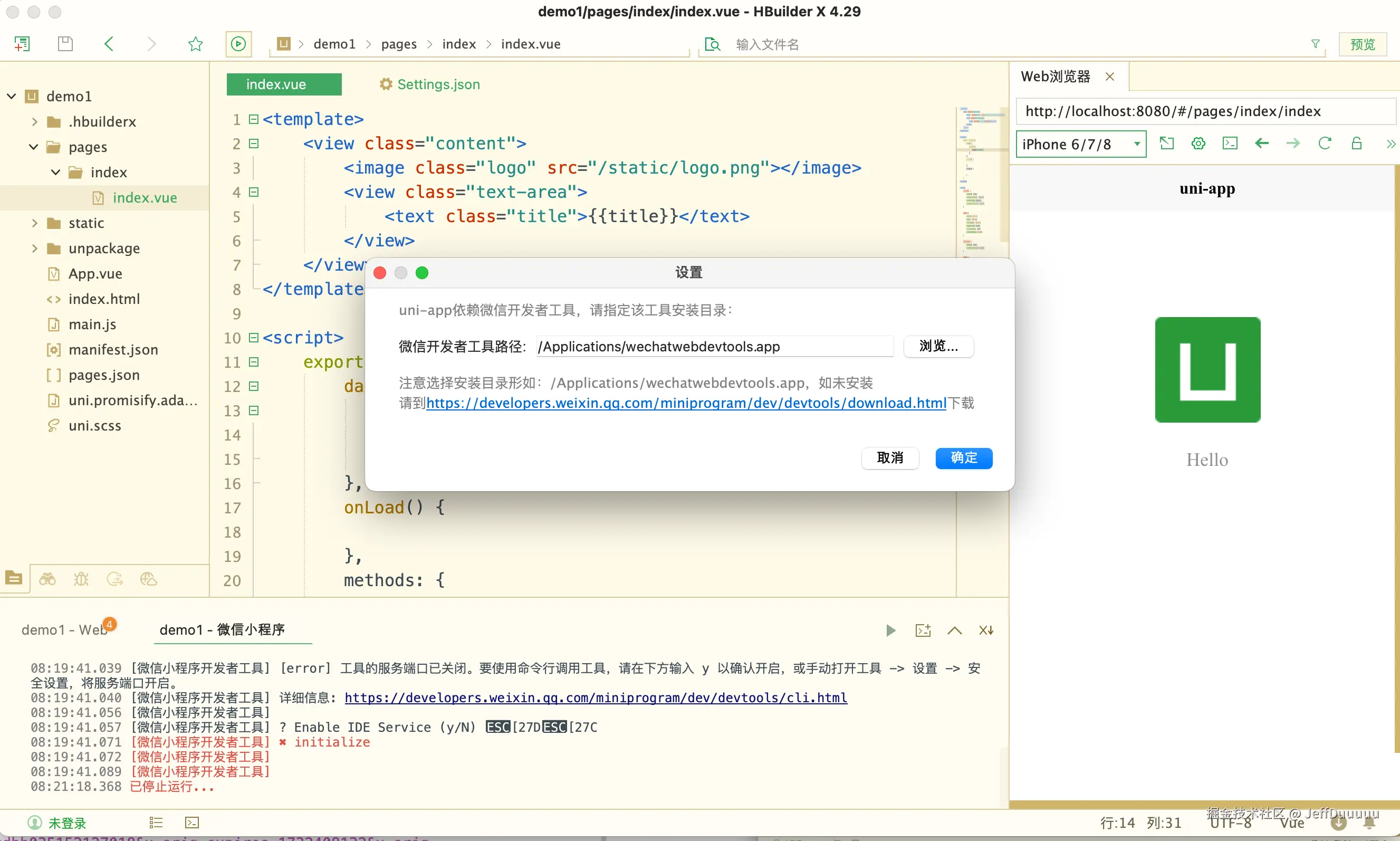Click the 确定 confirm button in the dialog
The width and height of the screenshot is (1400, 841).
coord(963,458)
